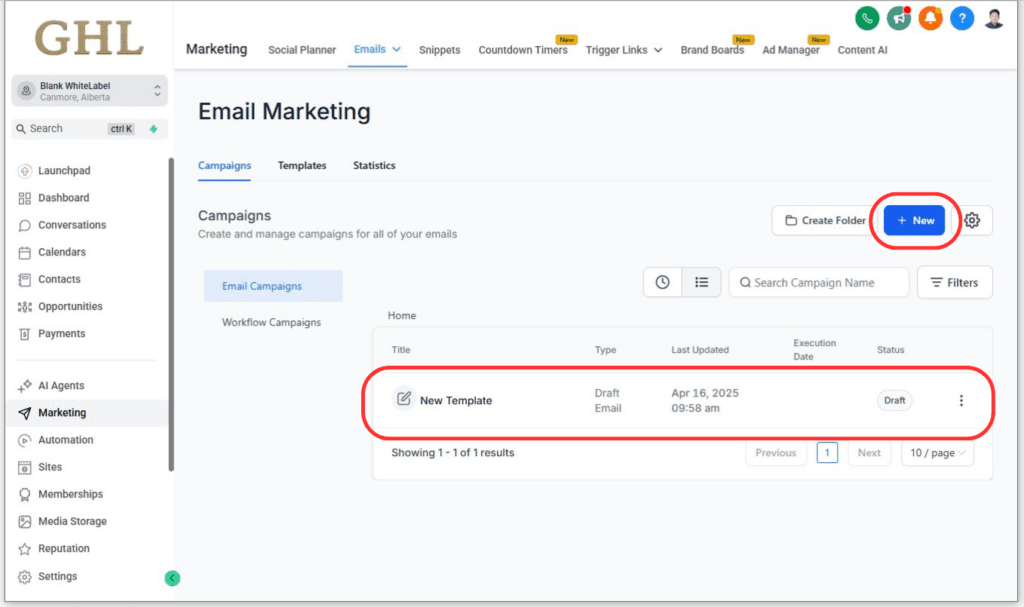Image resolution: width=1024 pixels, height=607 pixels.
Task: Open Snippets tab
Action: tap(440, 50)
